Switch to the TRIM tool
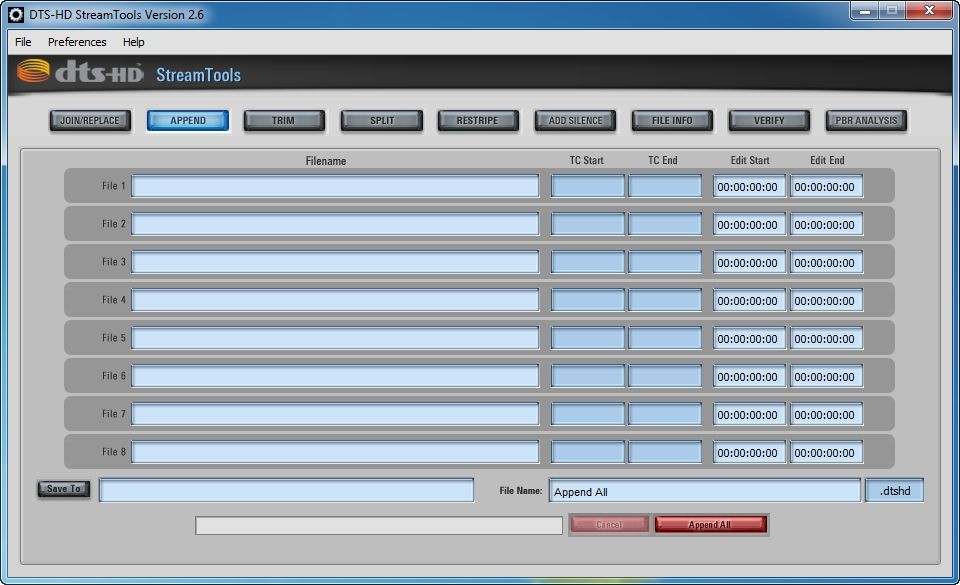Viewport: 960px width, 585px height. pyautogui.click(x=283, y=121)
